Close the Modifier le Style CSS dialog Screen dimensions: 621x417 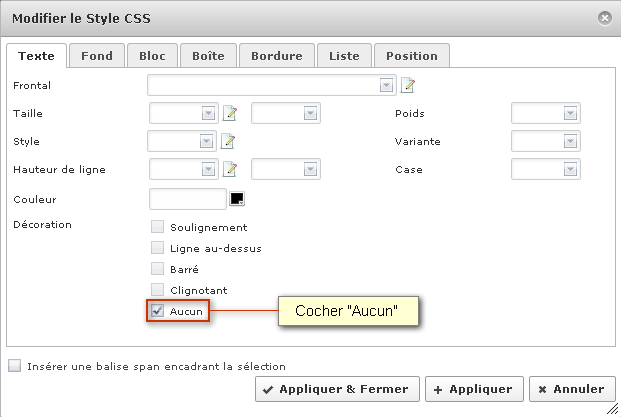point(605,18)
